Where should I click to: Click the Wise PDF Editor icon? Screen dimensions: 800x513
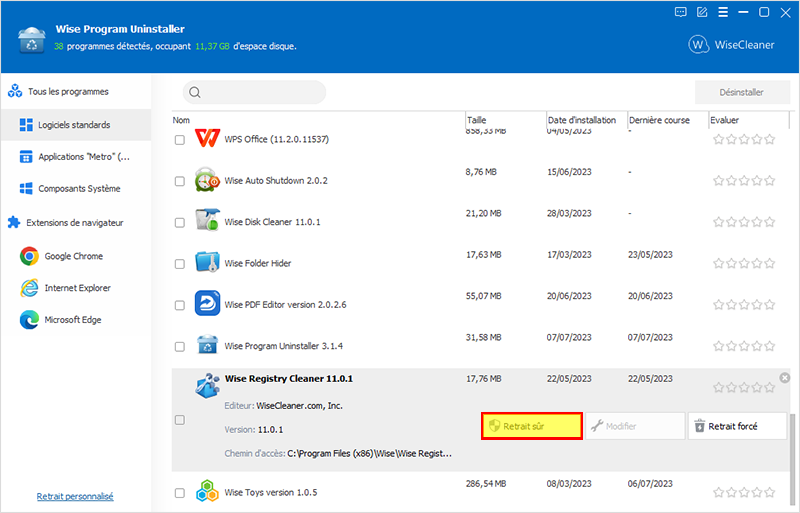coord(207,304)
